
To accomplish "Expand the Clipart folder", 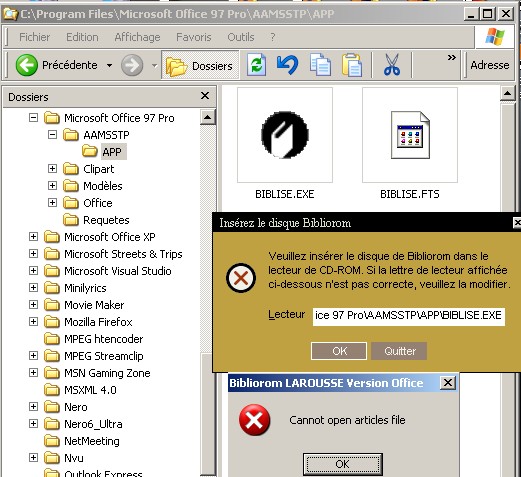I will 52,169.
